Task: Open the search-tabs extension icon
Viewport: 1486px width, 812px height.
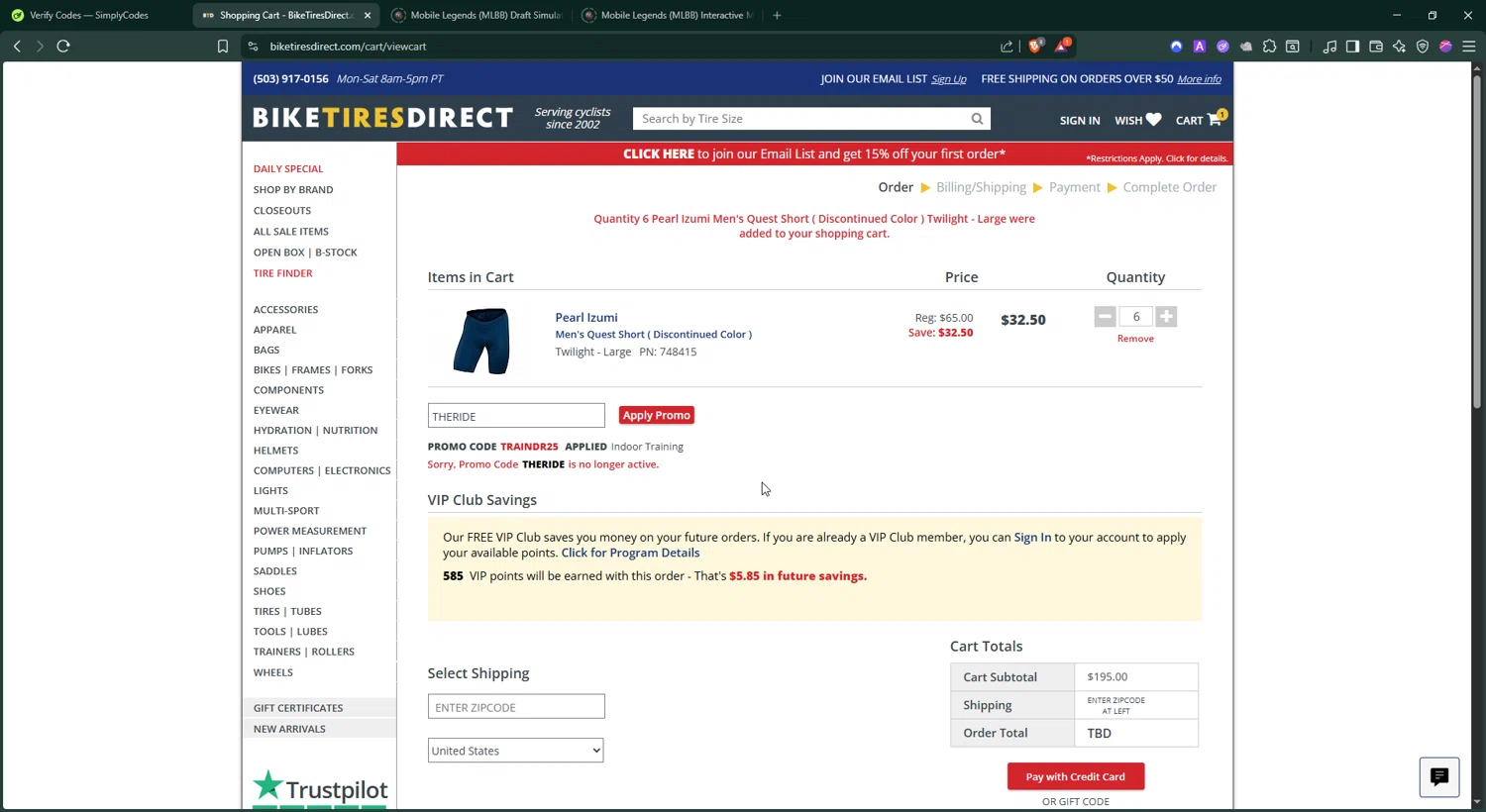Action: pos(1293,47)
